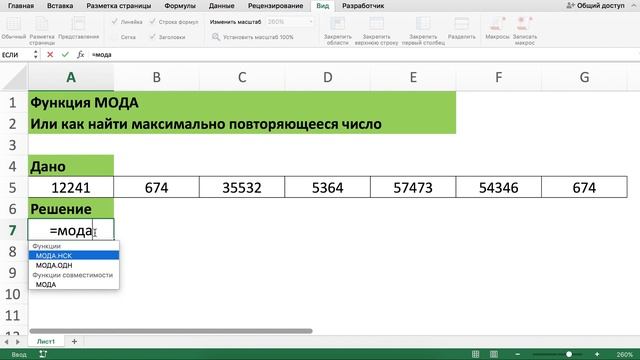Select cell containing 54346
This screenshot has width=640, height=360.
(498, 187)
